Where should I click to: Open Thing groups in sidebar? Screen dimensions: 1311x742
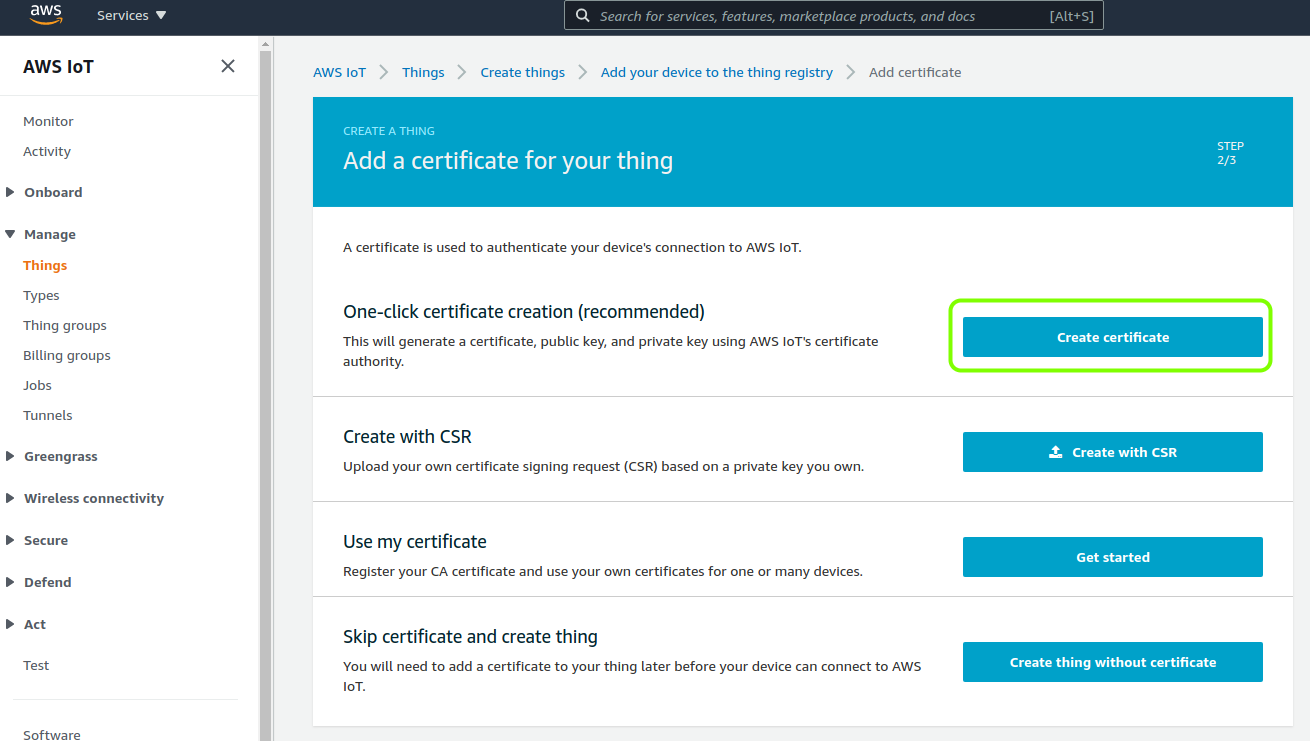[65, 325]
